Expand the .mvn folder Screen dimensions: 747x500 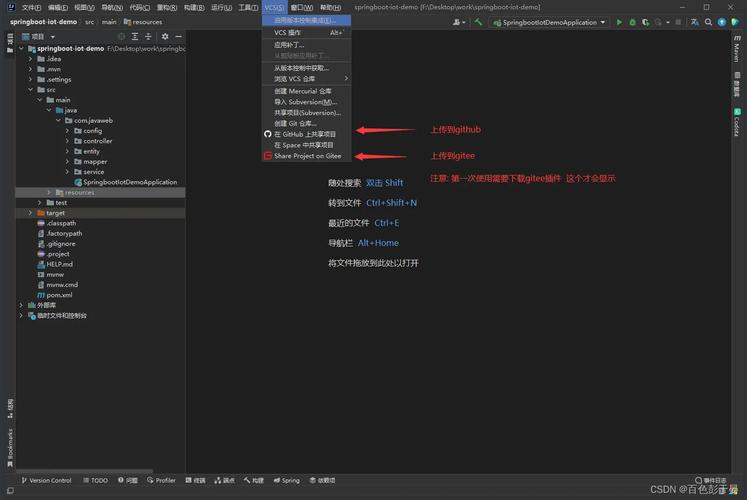[x=30, y=69]
